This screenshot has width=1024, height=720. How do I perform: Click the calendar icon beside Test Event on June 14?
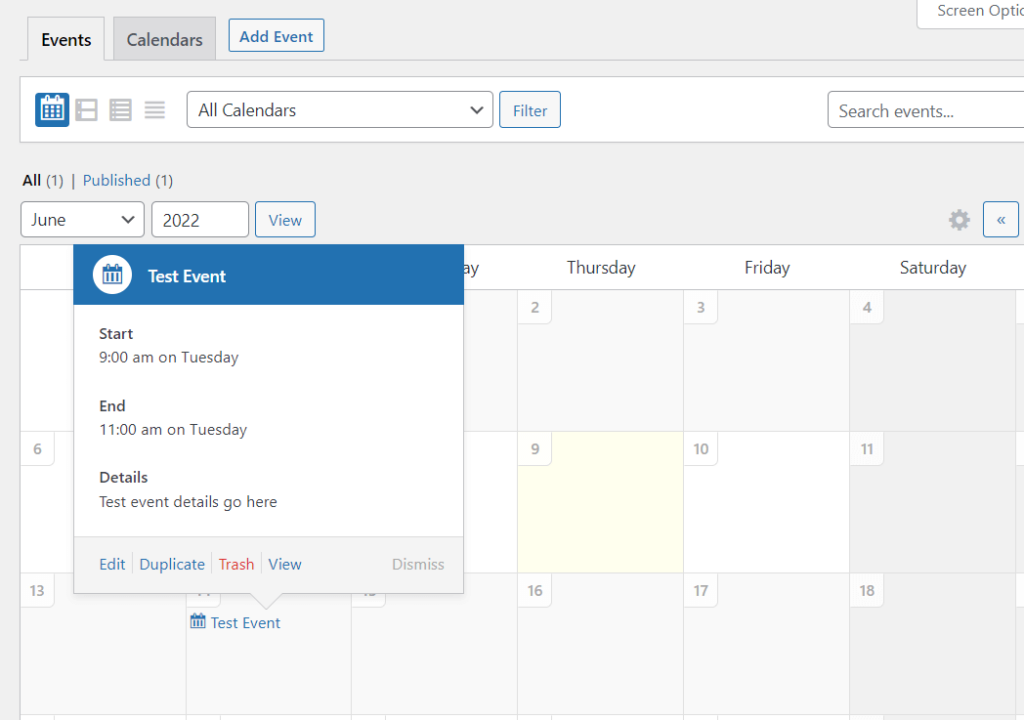pos(196,621)
